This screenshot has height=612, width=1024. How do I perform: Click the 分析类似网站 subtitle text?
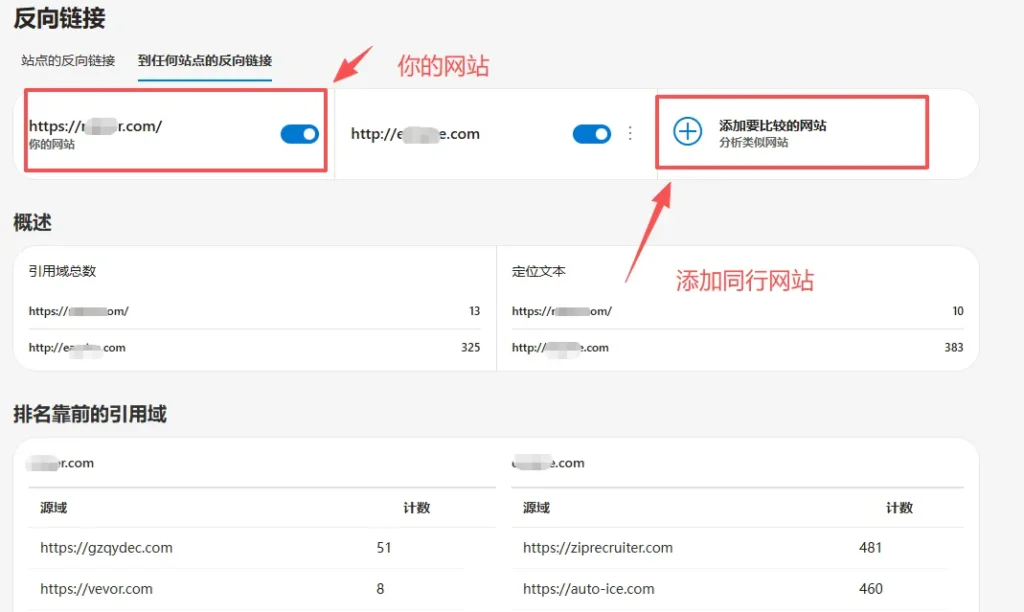(754, 142)
